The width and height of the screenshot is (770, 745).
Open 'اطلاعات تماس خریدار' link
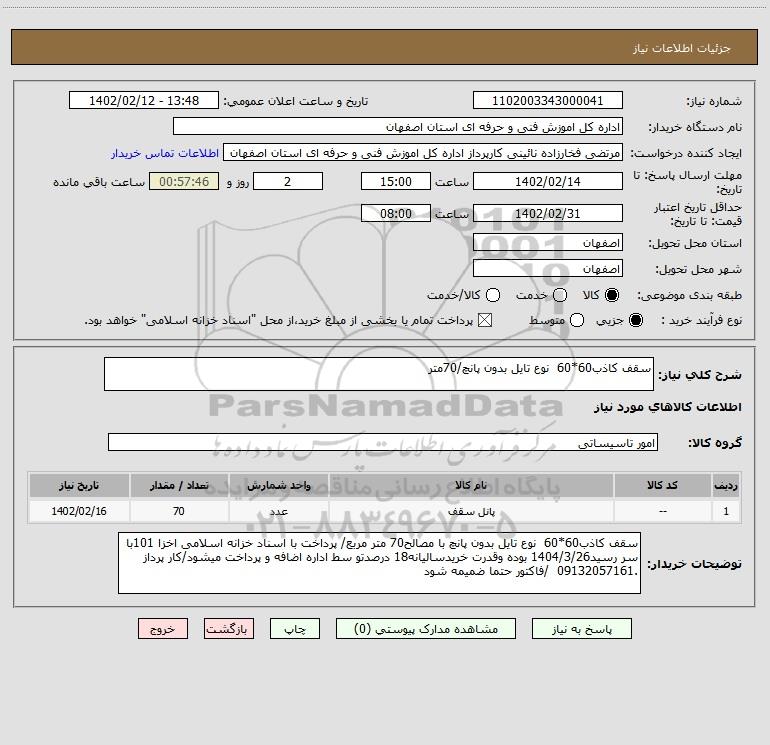(x=165, y=153)
